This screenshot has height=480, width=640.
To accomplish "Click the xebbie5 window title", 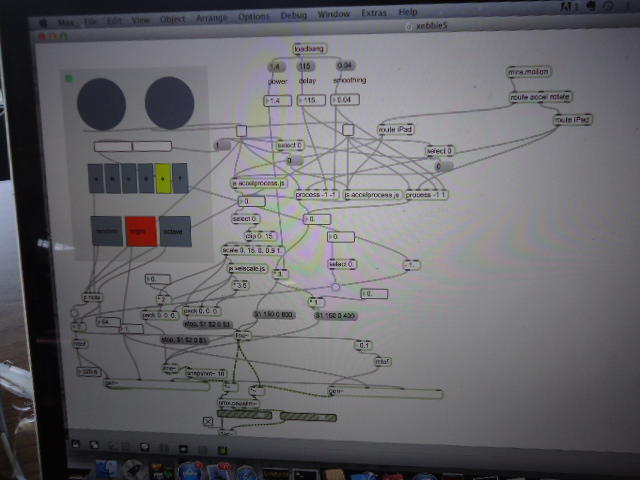I will 431,26.
